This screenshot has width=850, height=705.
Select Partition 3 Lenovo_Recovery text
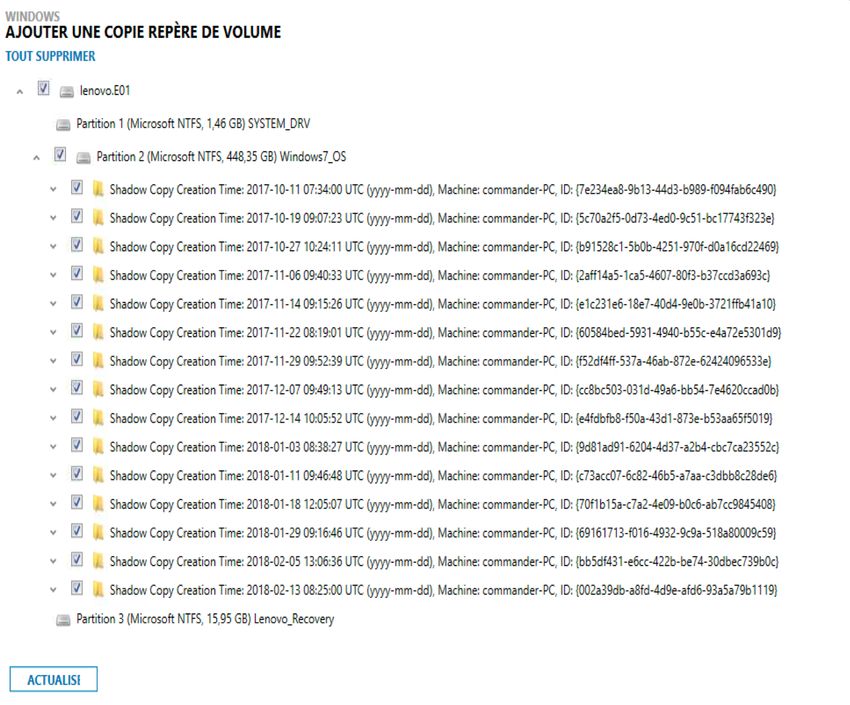(x=205, y=619)
